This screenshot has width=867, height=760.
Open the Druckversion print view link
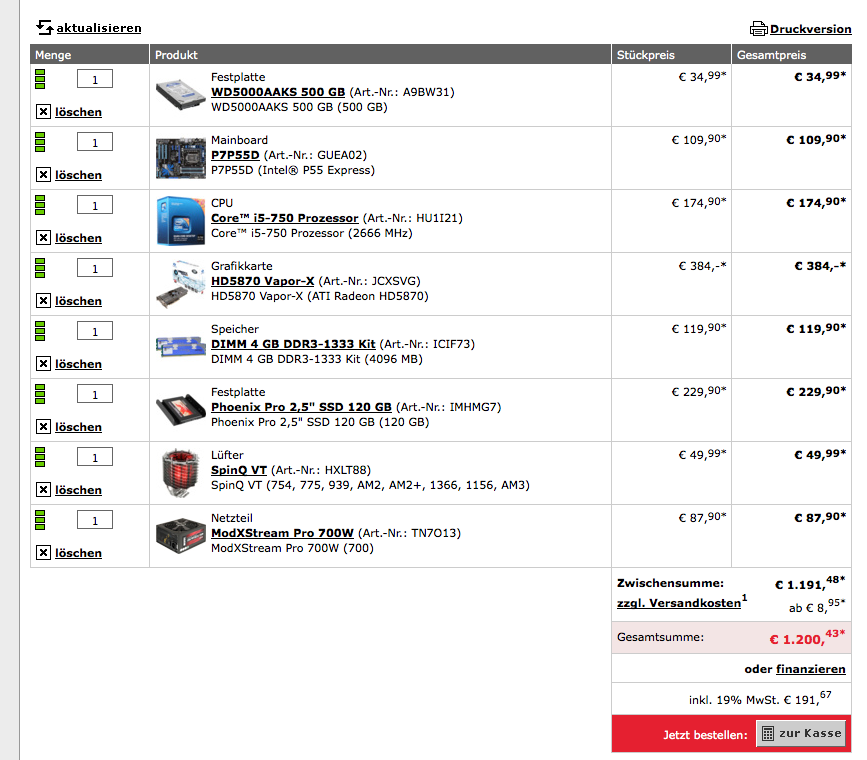click(x=811, y=29)
